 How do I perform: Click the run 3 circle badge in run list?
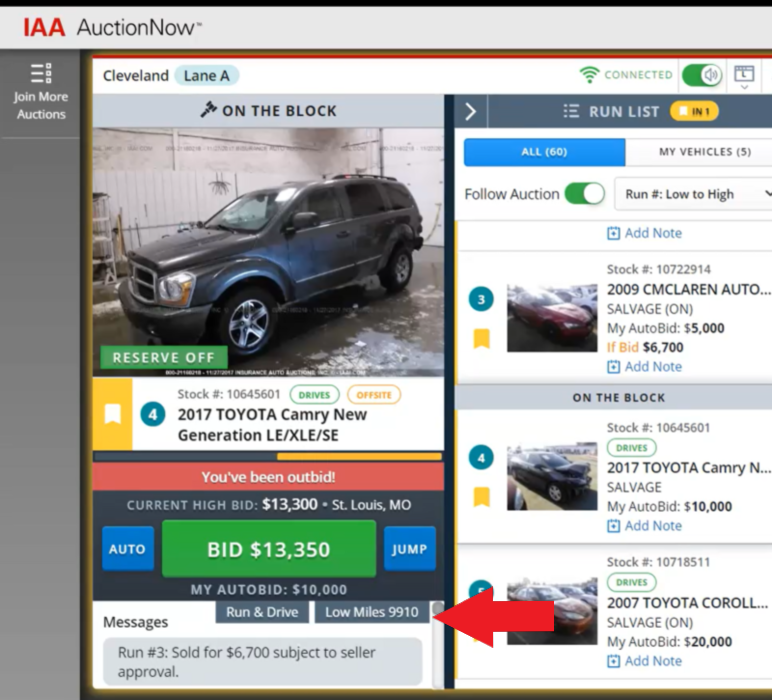481,299
